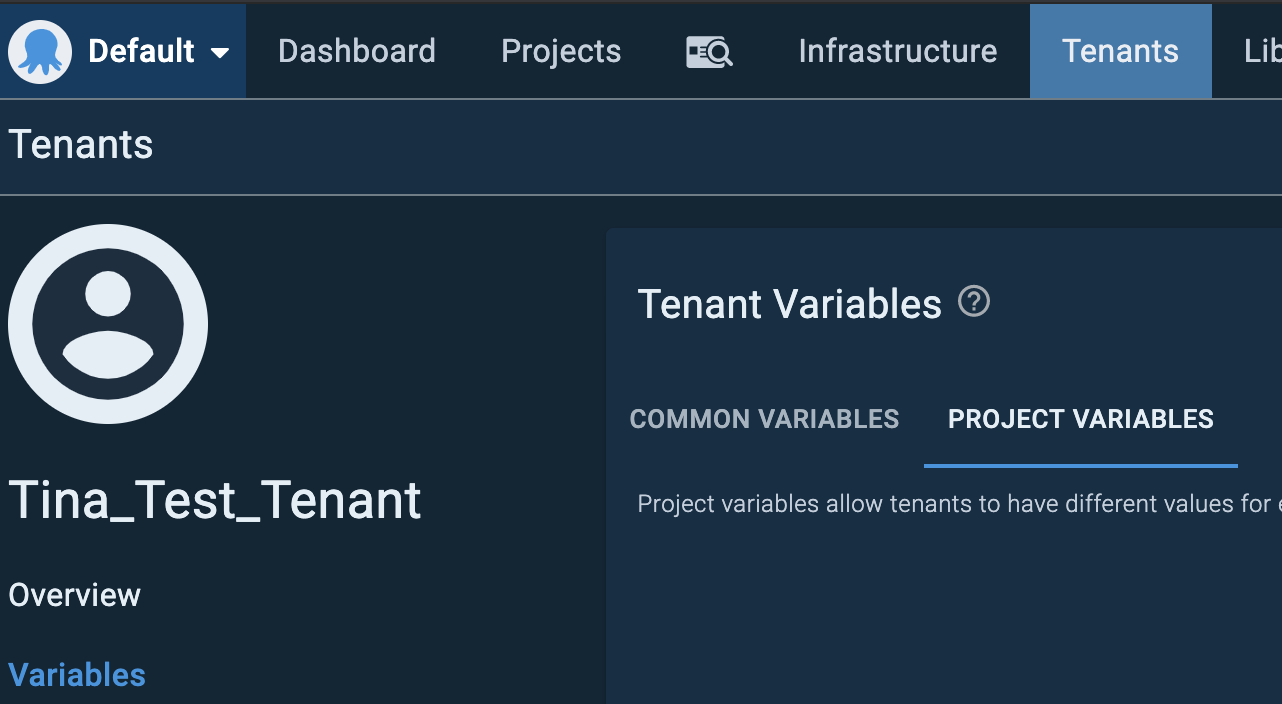The height and width of the screenshot is (704, 1282).
Task: Switch to the Common Variables tab
Action: coord(764,419)
